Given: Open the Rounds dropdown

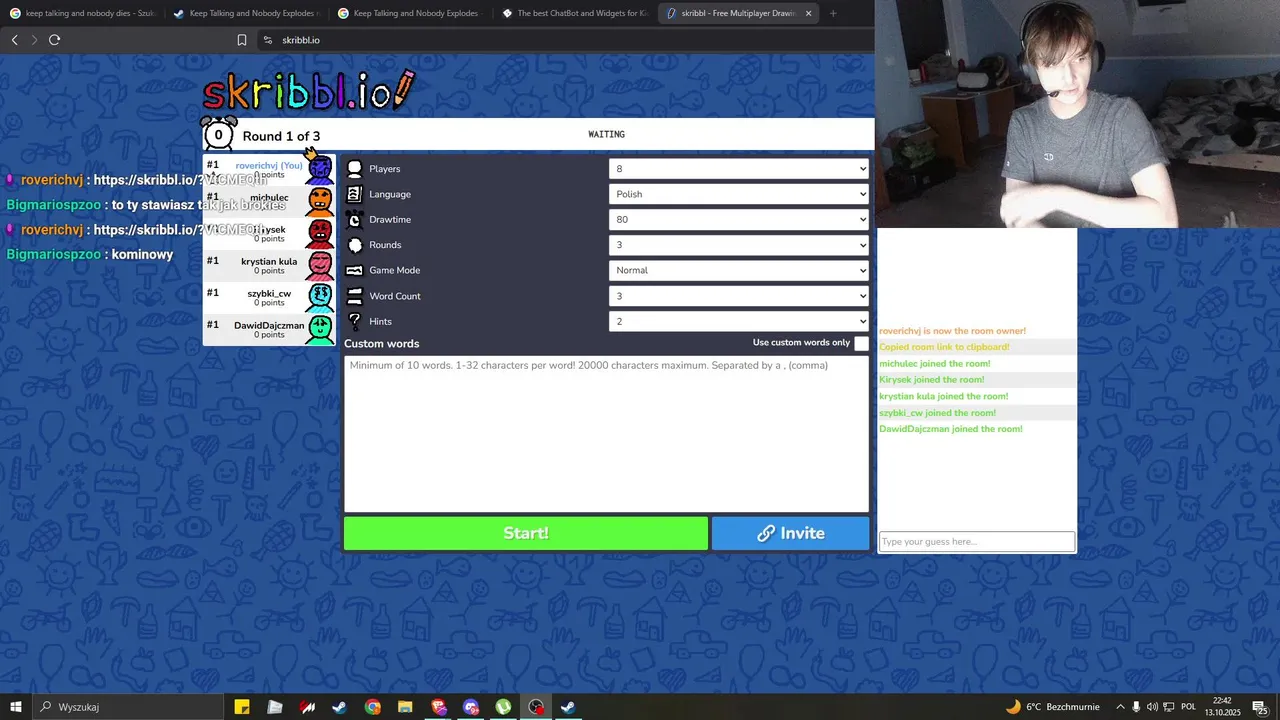Looking at the screenshot, I should pos(738,245).
